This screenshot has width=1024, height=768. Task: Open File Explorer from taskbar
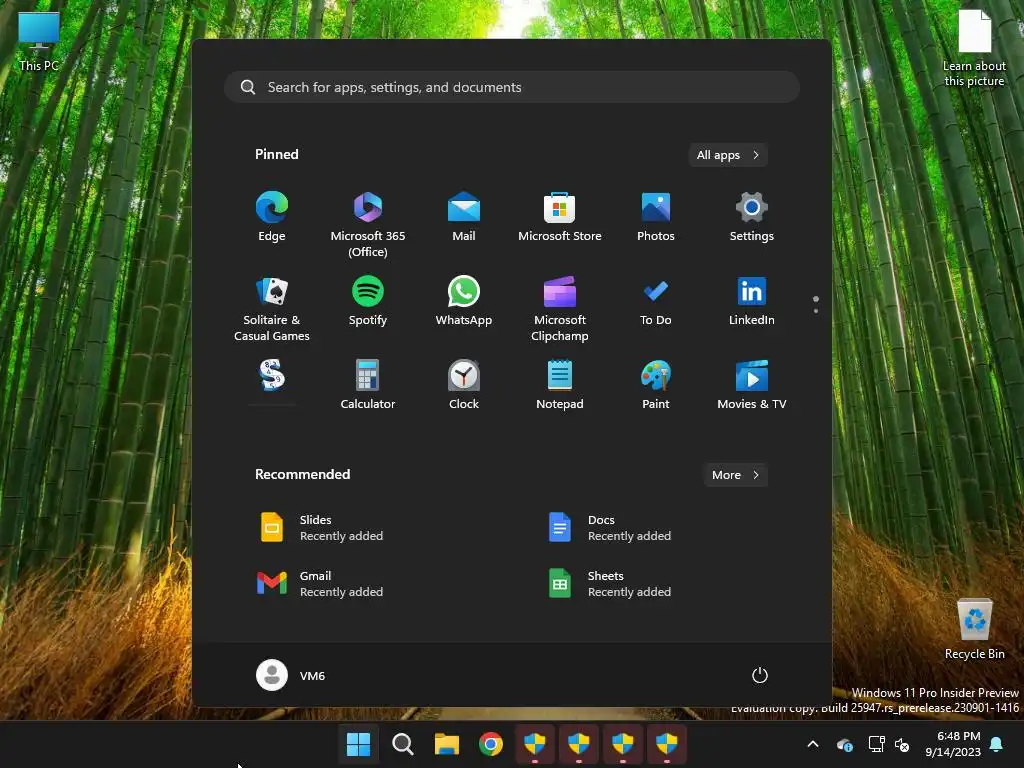pyautogui.click(x=447, y=744)
